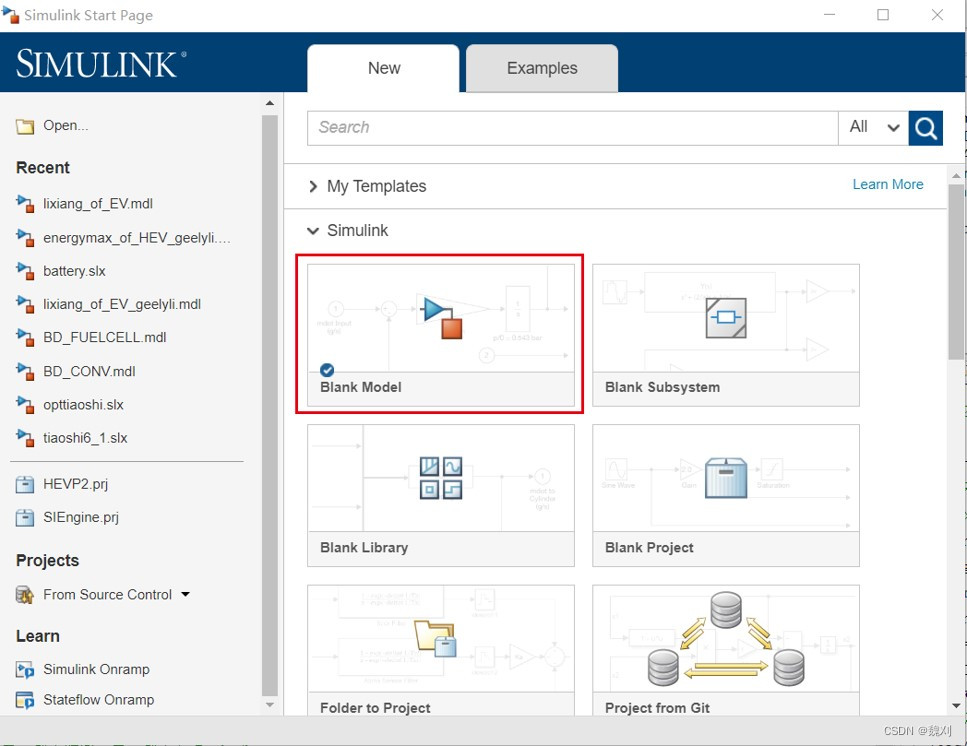The height and width of the screenshot is (746, 967).
Task: Open recent file BD_FUELCELL.mdl
Action: click(x=105, y=337)
